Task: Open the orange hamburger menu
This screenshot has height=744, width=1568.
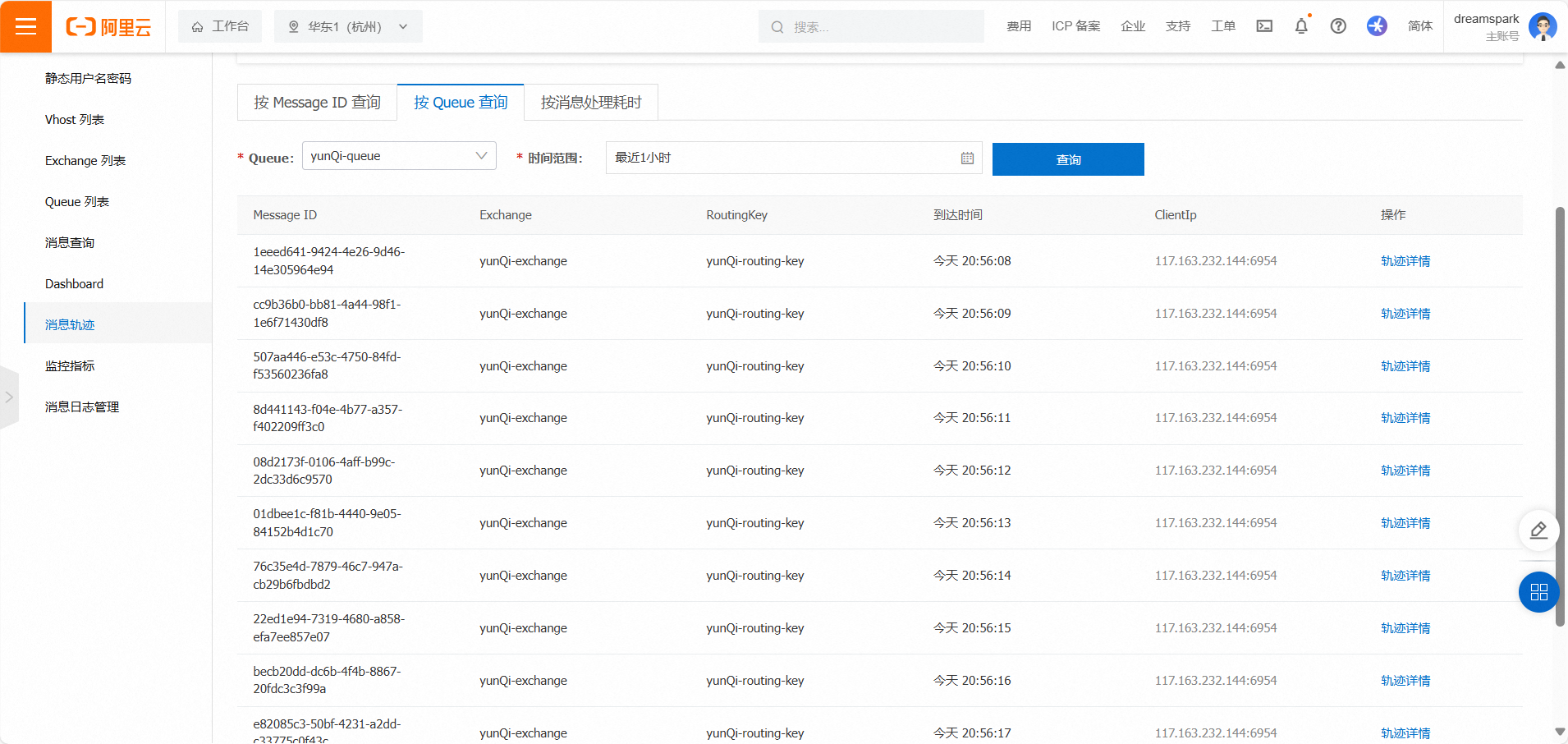Action: pos(25,26)
